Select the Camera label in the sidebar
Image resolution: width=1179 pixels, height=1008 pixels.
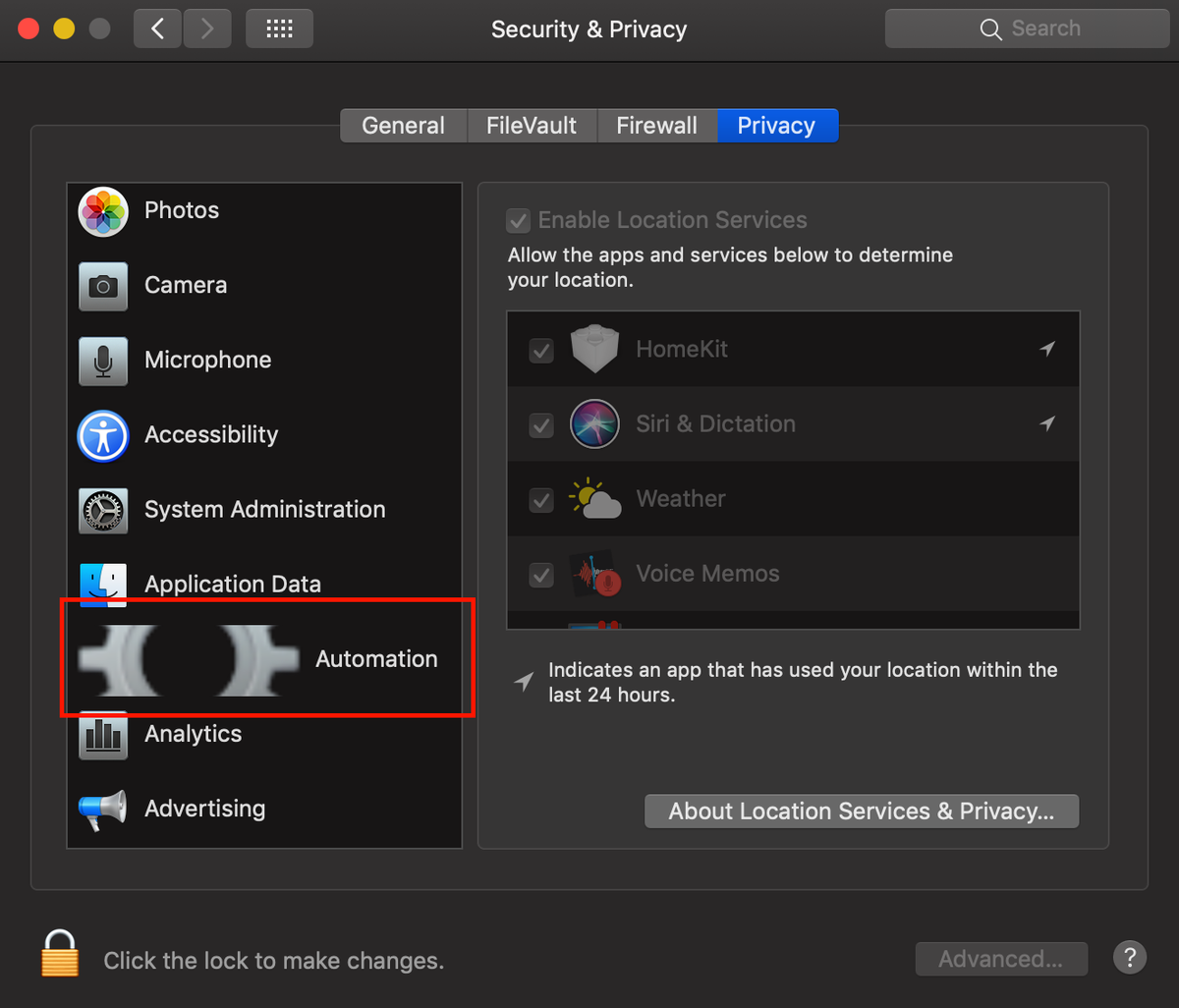pos(186,285)
